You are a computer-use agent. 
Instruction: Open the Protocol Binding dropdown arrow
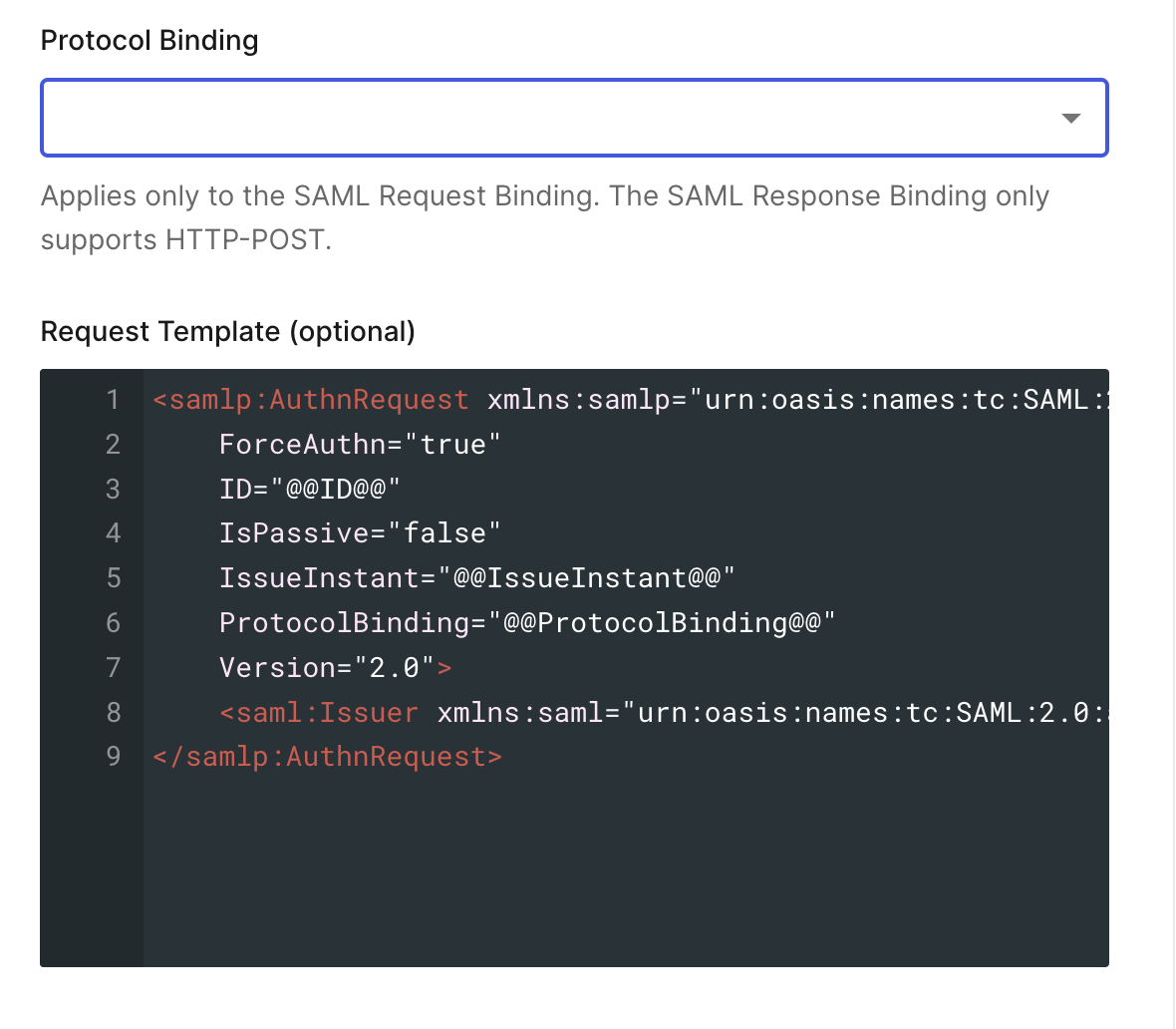tap(1071, 119)
